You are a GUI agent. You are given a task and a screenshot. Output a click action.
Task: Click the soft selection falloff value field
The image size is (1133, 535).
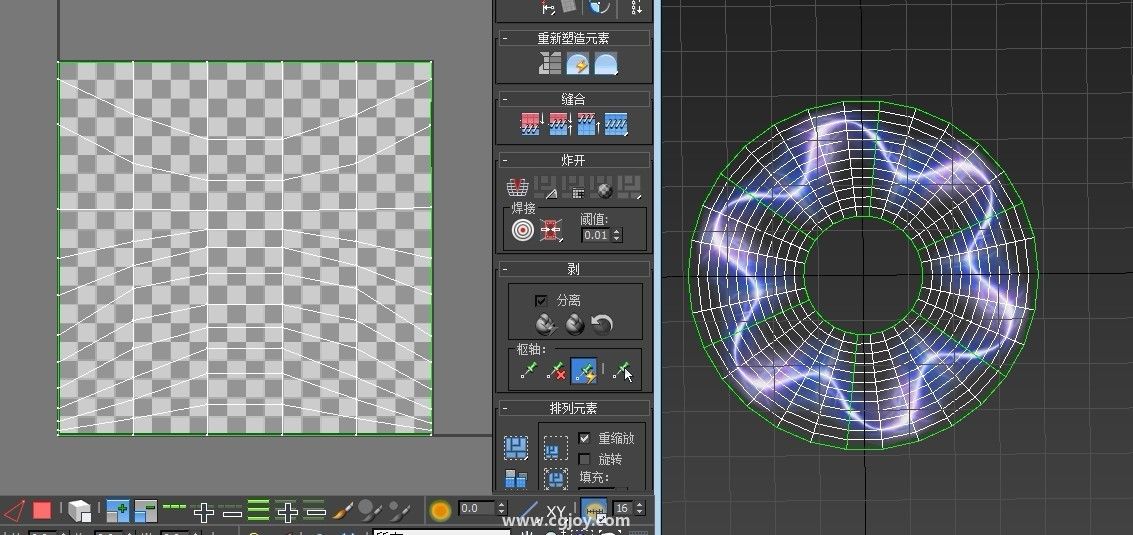pos(476,509)
